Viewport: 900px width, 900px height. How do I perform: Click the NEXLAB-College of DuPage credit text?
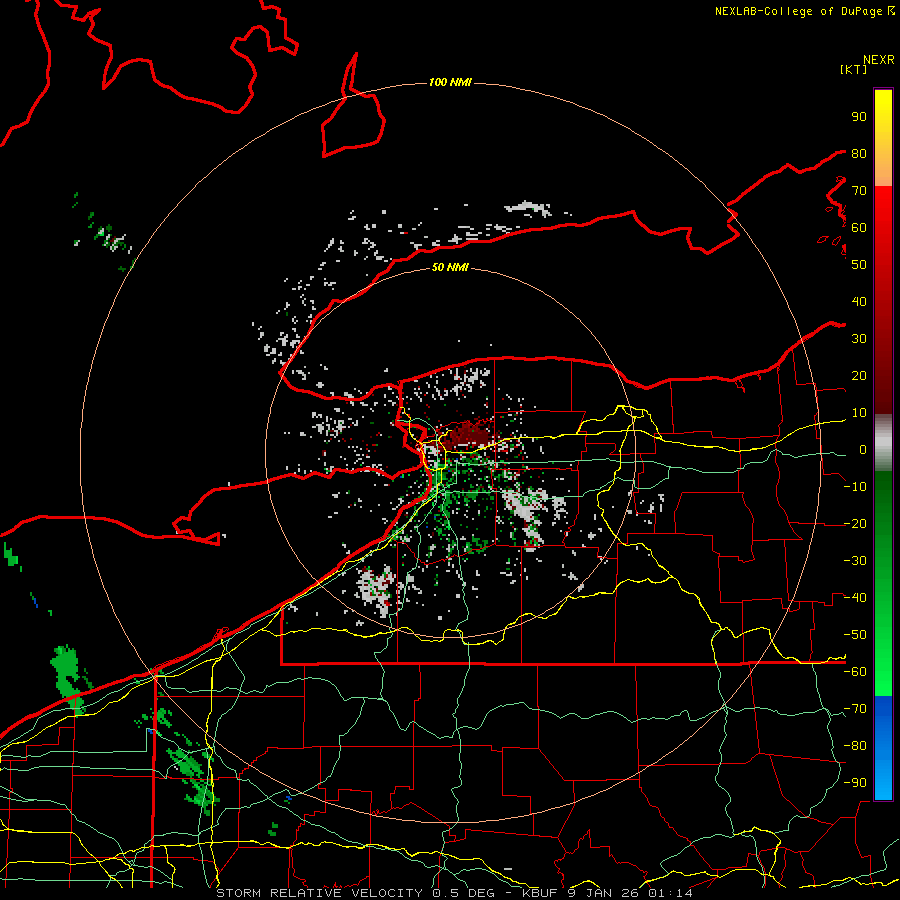804,11
